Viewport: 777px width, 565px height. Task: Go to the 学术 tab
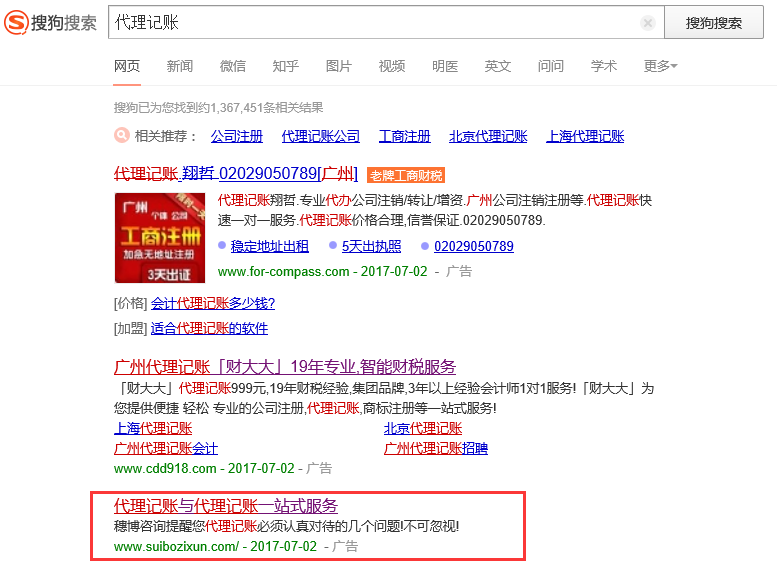[x=604, y=66]
